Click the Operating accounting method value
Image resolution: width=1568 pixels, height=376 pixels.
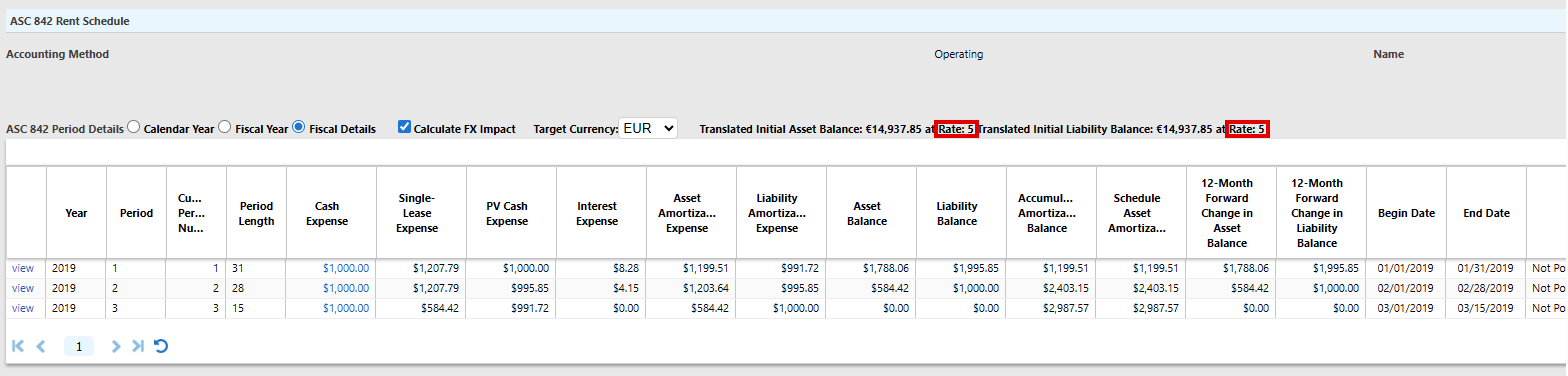(958, 54)
